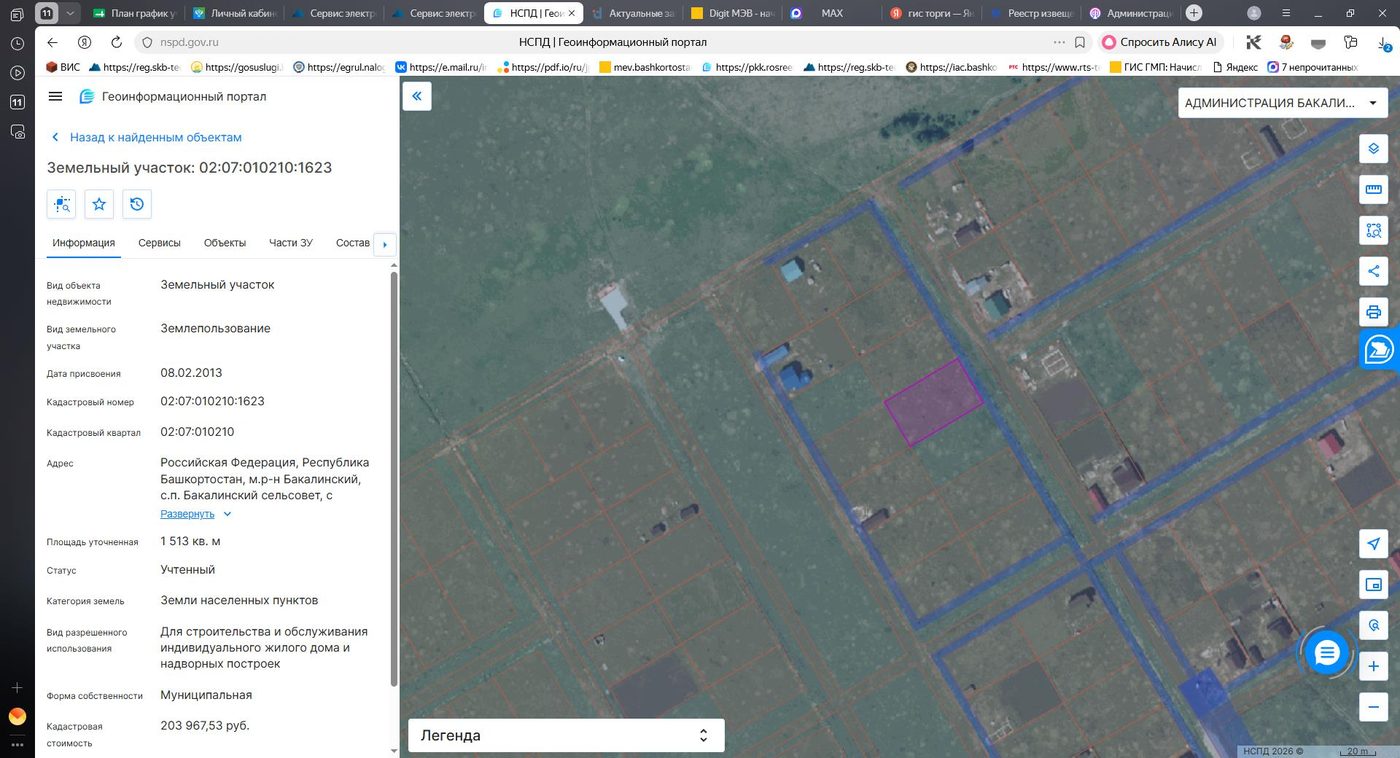The width and height of the screenshot is (1400, 758).
Task: Click cadastral quarter 02:07:010210 value
Action: [197, 432]
